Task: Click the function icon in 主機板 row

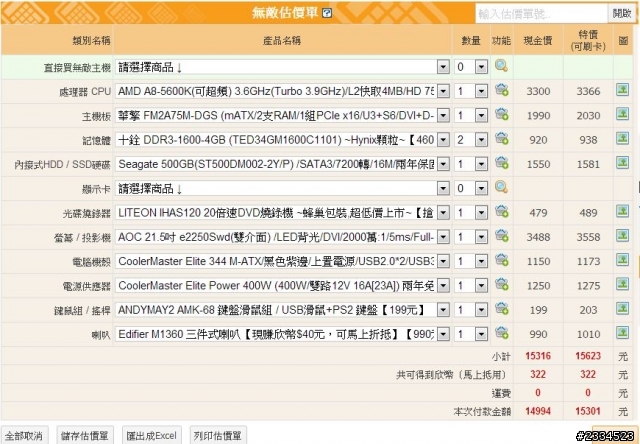Action: point(502,114)
